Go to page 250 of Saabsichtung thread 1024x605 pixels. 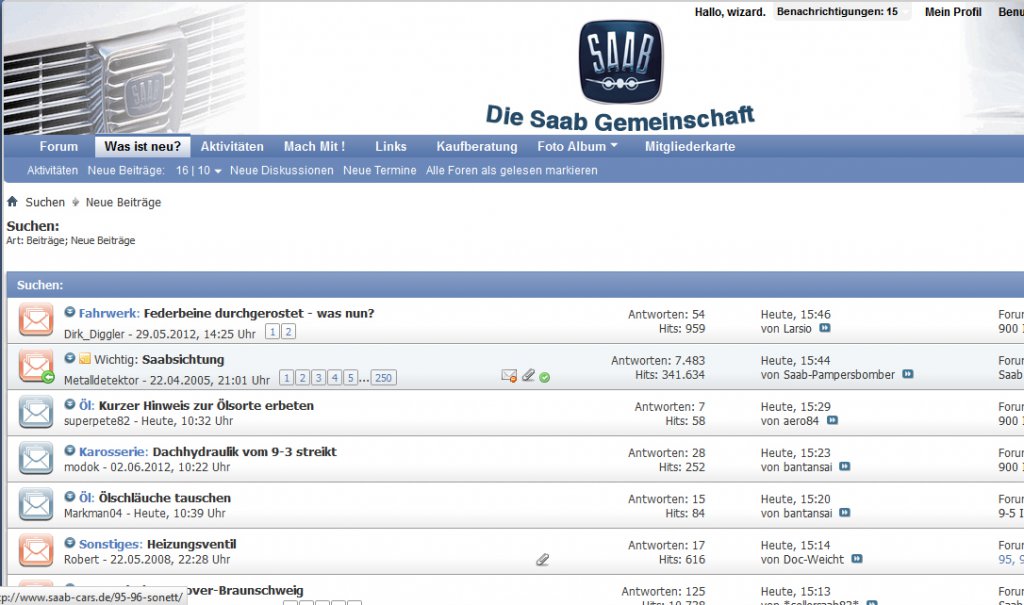pos(383,378)
